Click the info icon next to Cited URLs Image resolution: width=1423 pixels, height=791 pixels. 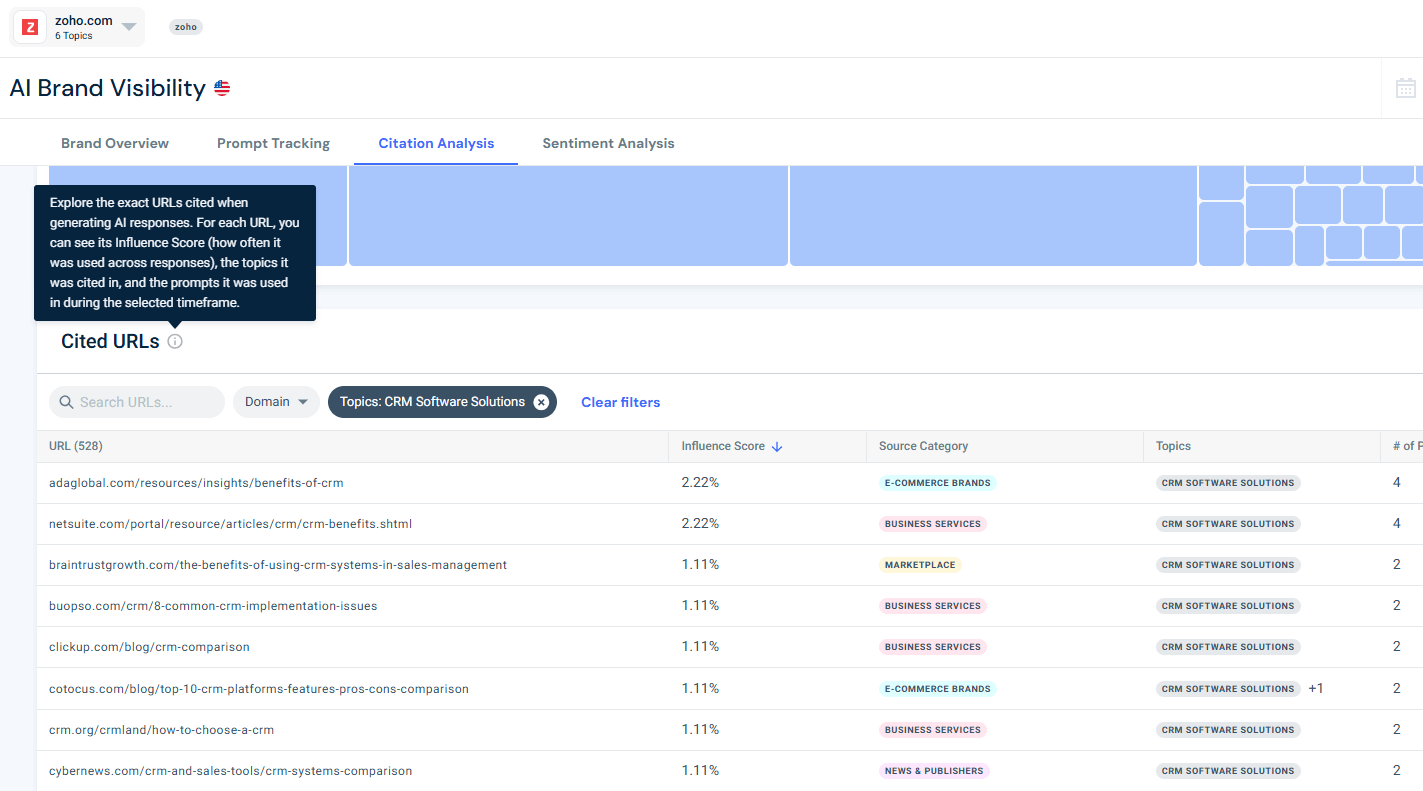[175, 341]
